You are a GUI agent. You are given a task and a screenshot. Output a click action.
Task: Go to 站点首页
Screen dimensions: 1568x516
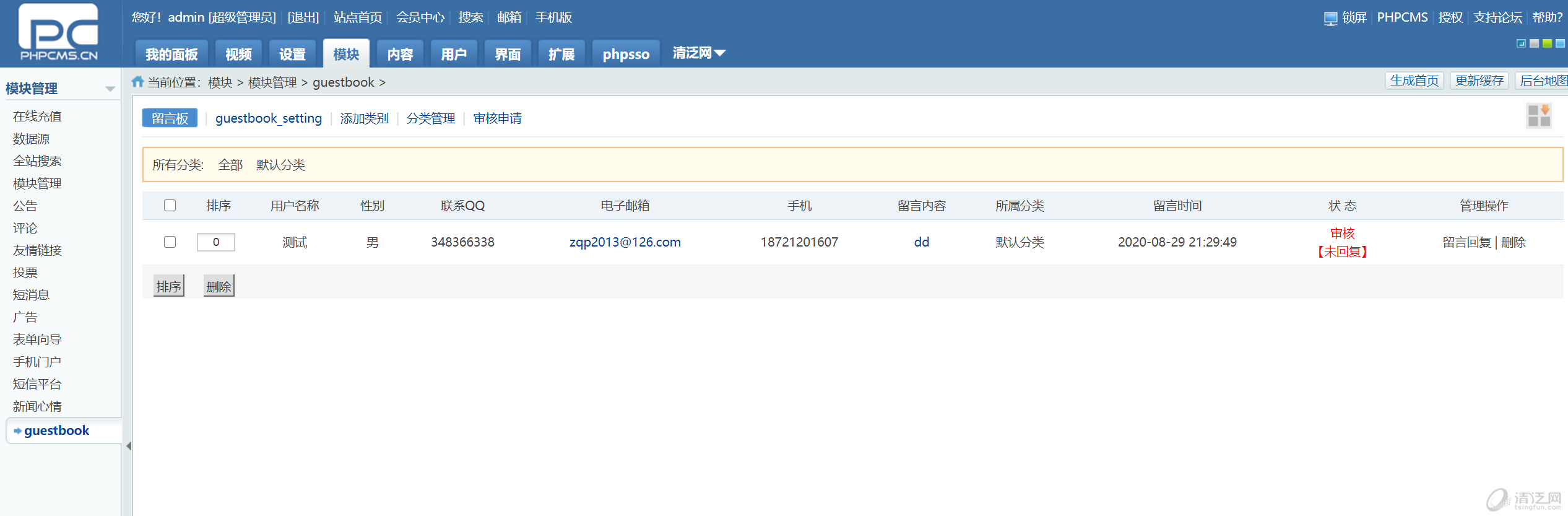(x=358, y=17)
